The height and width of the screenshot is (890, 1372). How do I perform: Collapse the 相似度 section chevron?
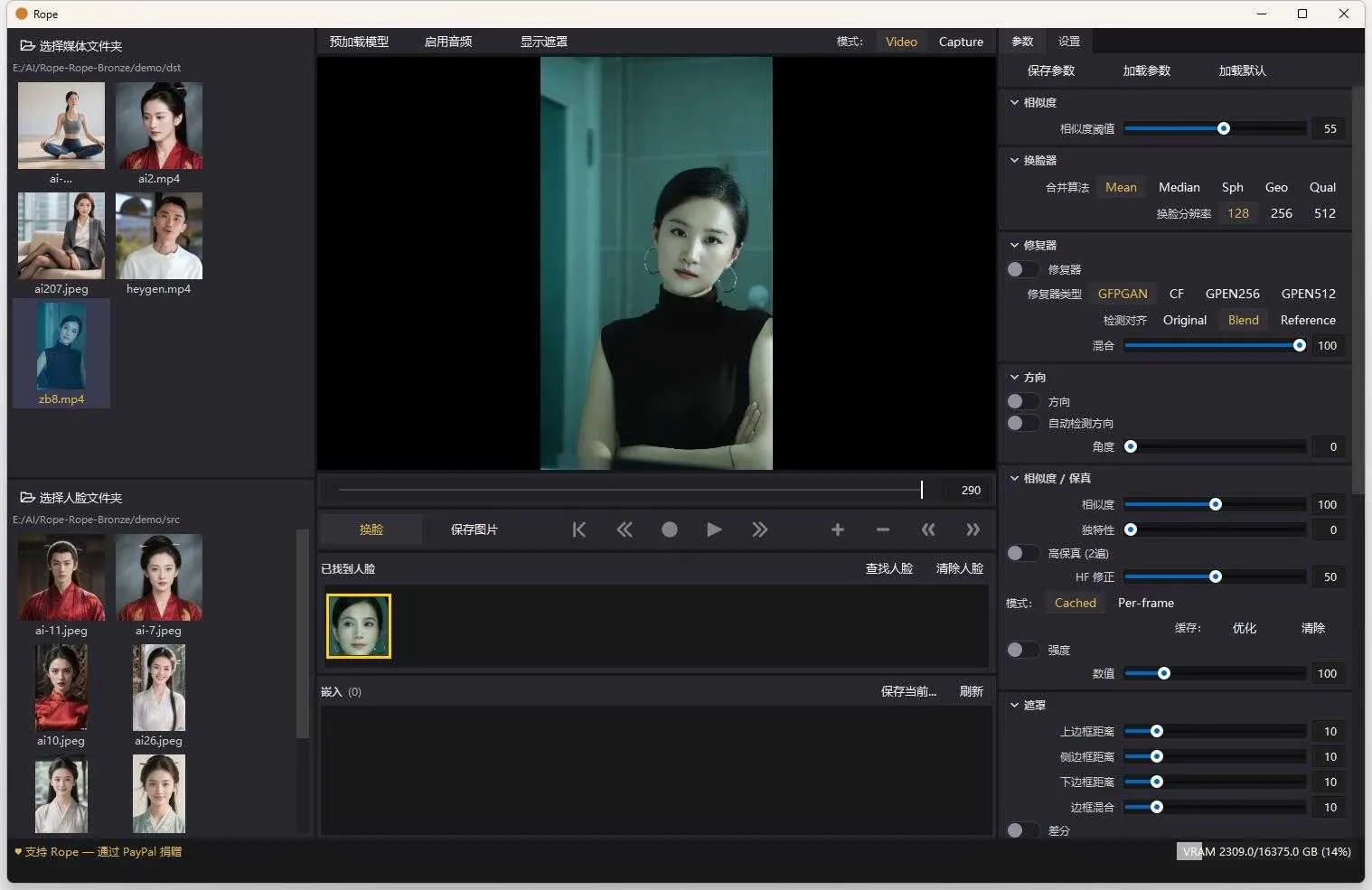(1014, 102)
